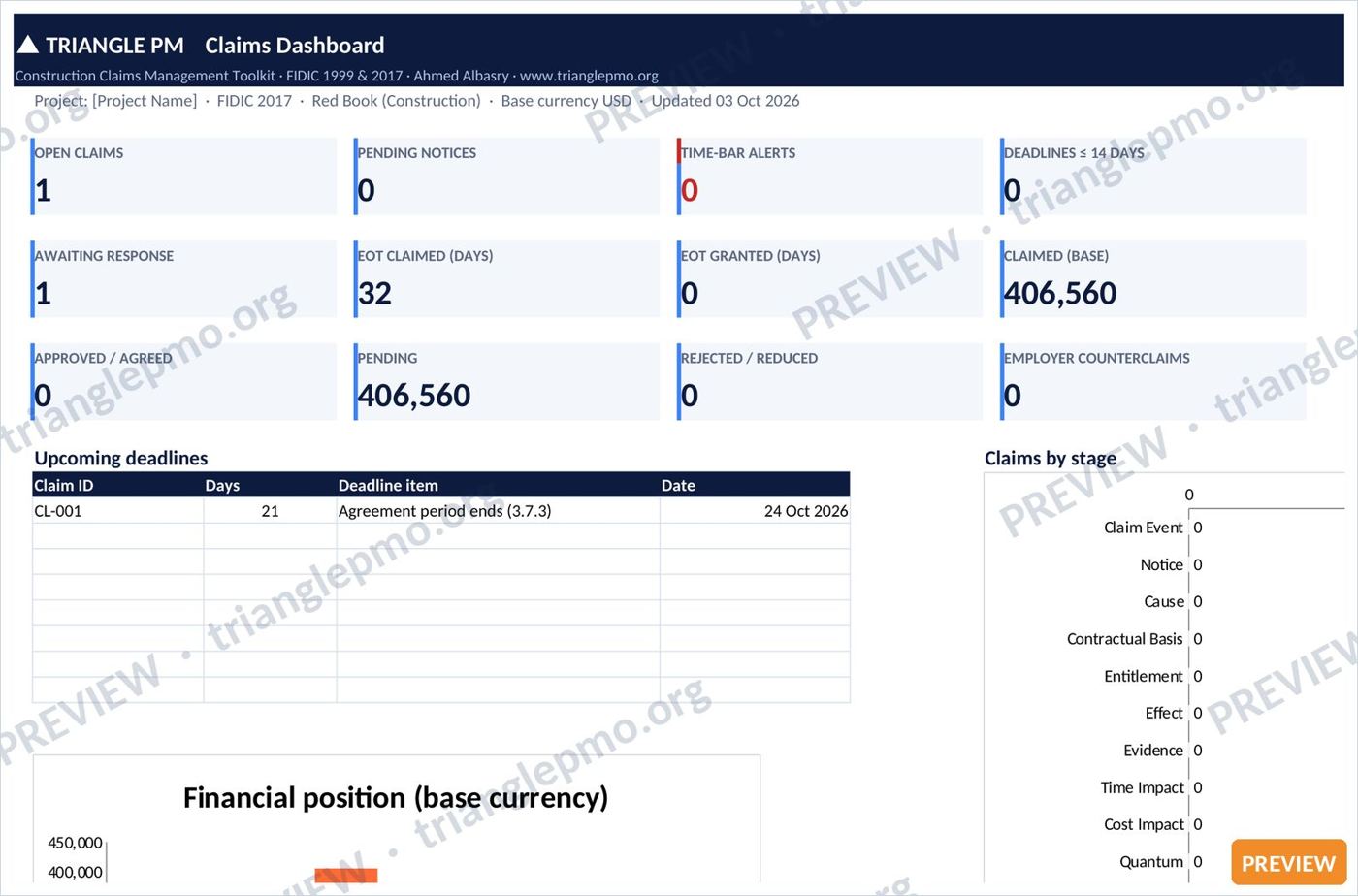This screenshot has width=1358, height=896.
Task: Click the 'Upcoming deadlines' heading
Action: click(121, 458)
